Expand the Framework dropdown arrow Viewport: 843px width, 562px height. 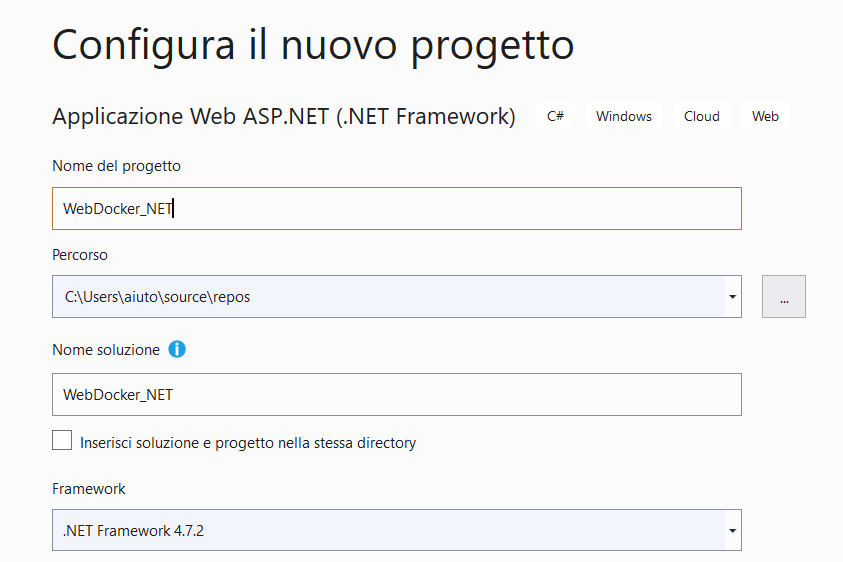[732, 531]
